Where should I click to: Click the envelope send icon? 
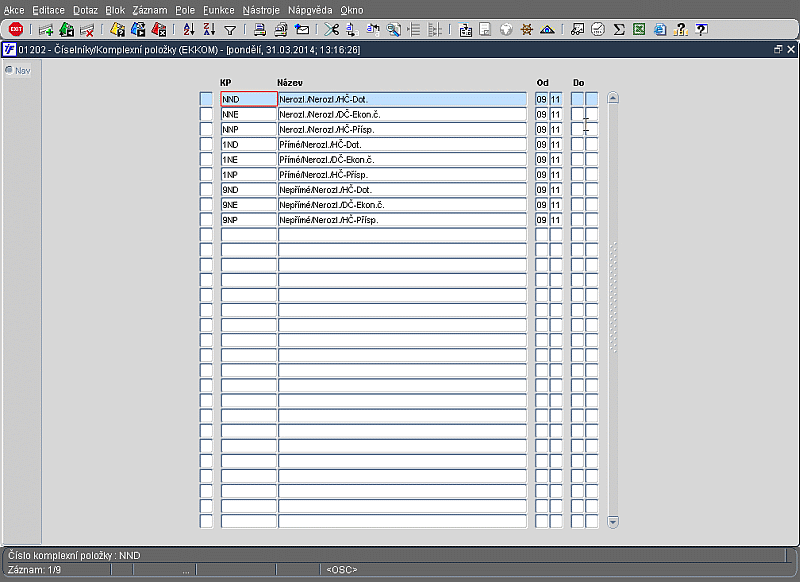[x=302, y=30]
